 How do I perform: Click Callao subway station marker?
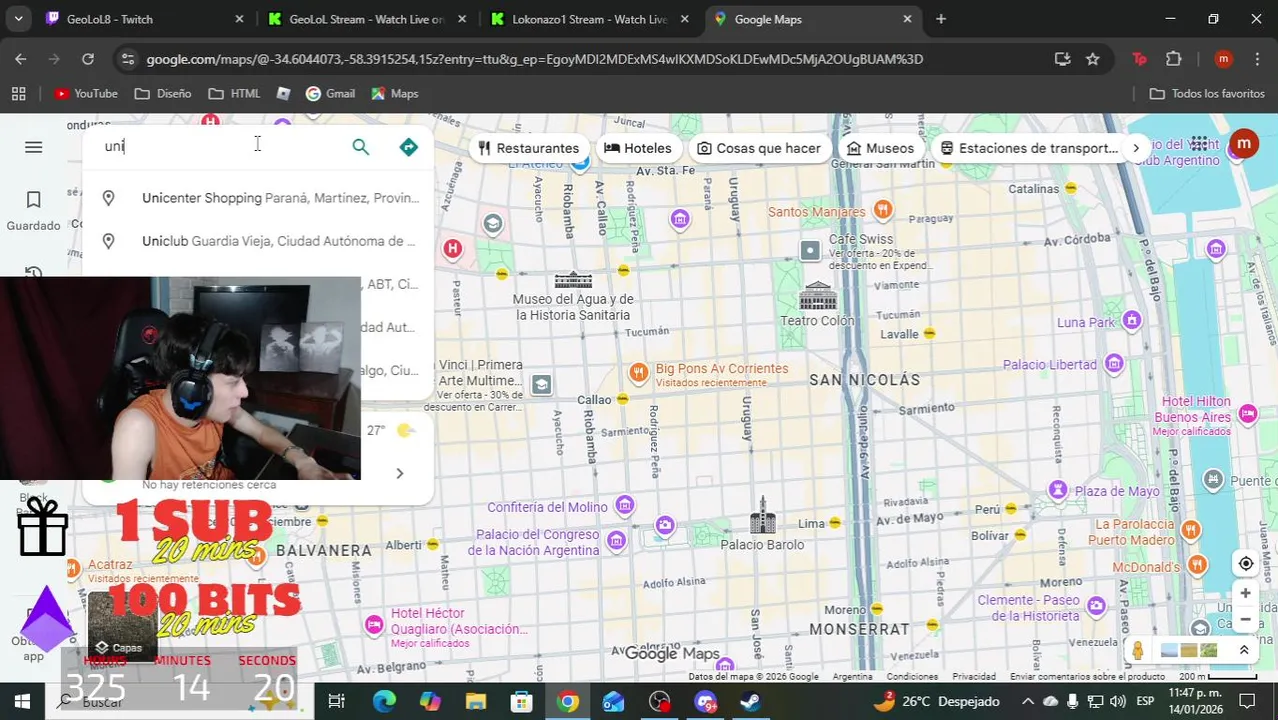coord(622,399)
